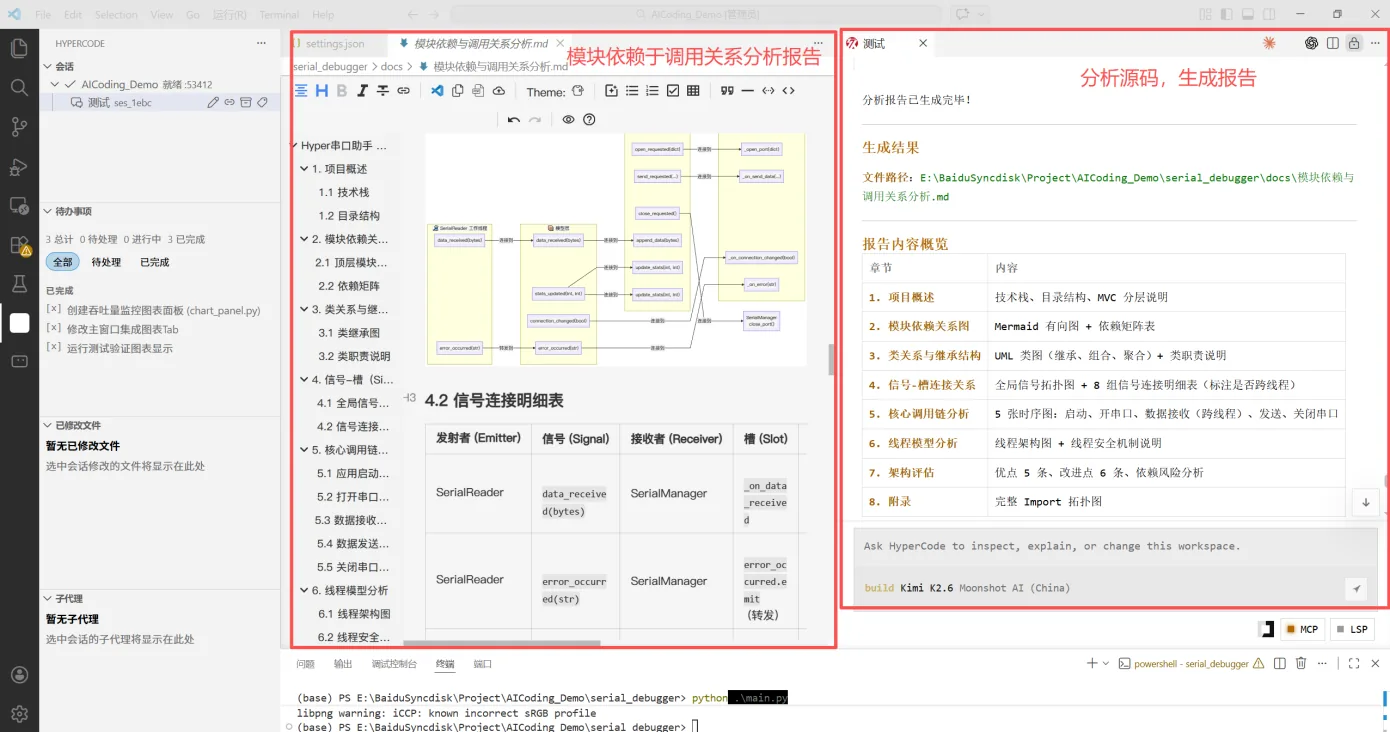
Task: Open the Terminal menu
Action: pyautogui.click(x=279, y=15)
